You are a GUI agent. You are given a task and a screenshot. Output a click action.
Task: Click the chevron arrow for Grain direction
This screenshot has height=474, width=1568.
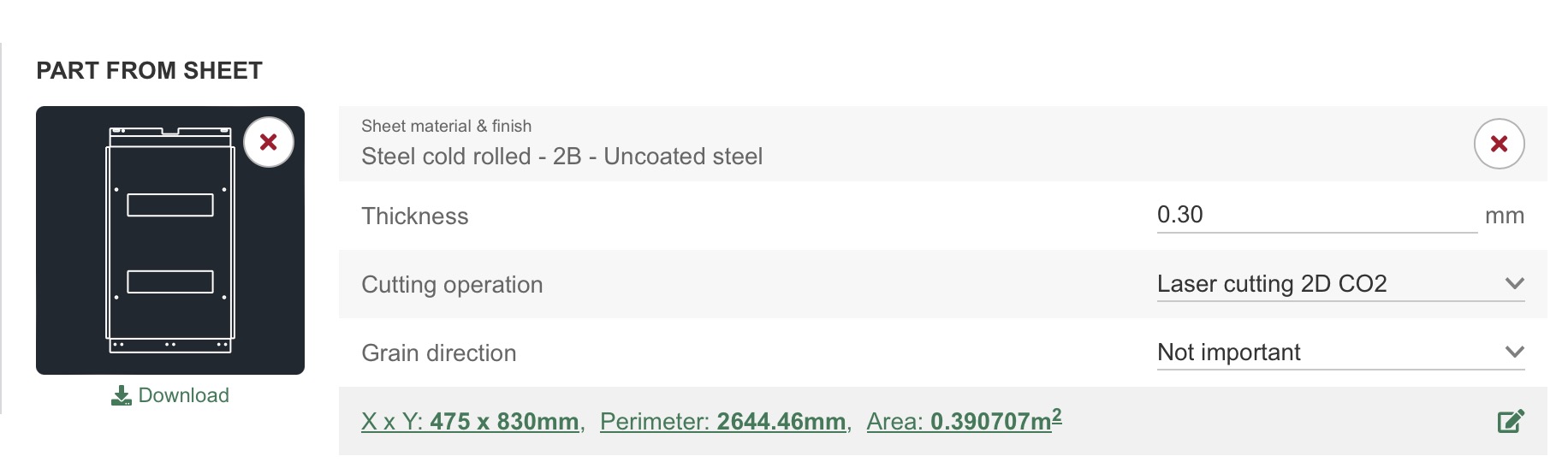point(1514,353)
